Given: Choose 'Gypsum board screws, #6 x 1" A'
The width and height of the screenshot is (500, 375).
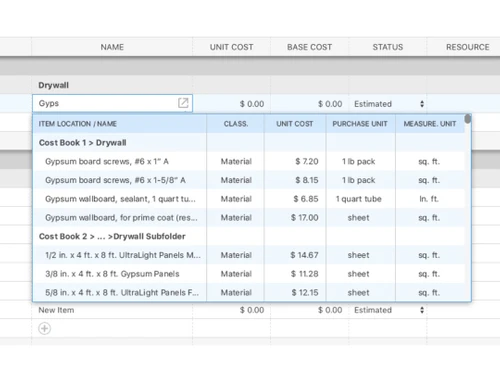Looking at the screenshot, I should (x=107, y=161).
